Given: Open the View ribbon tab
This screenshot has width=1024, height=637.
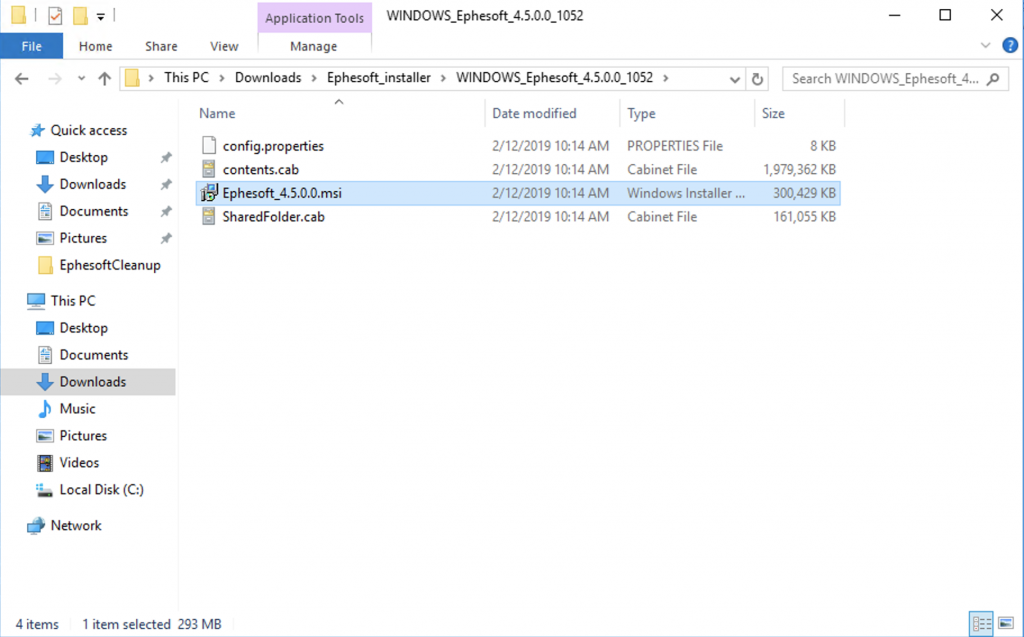Looking at the screenshot, I should 224,46.
